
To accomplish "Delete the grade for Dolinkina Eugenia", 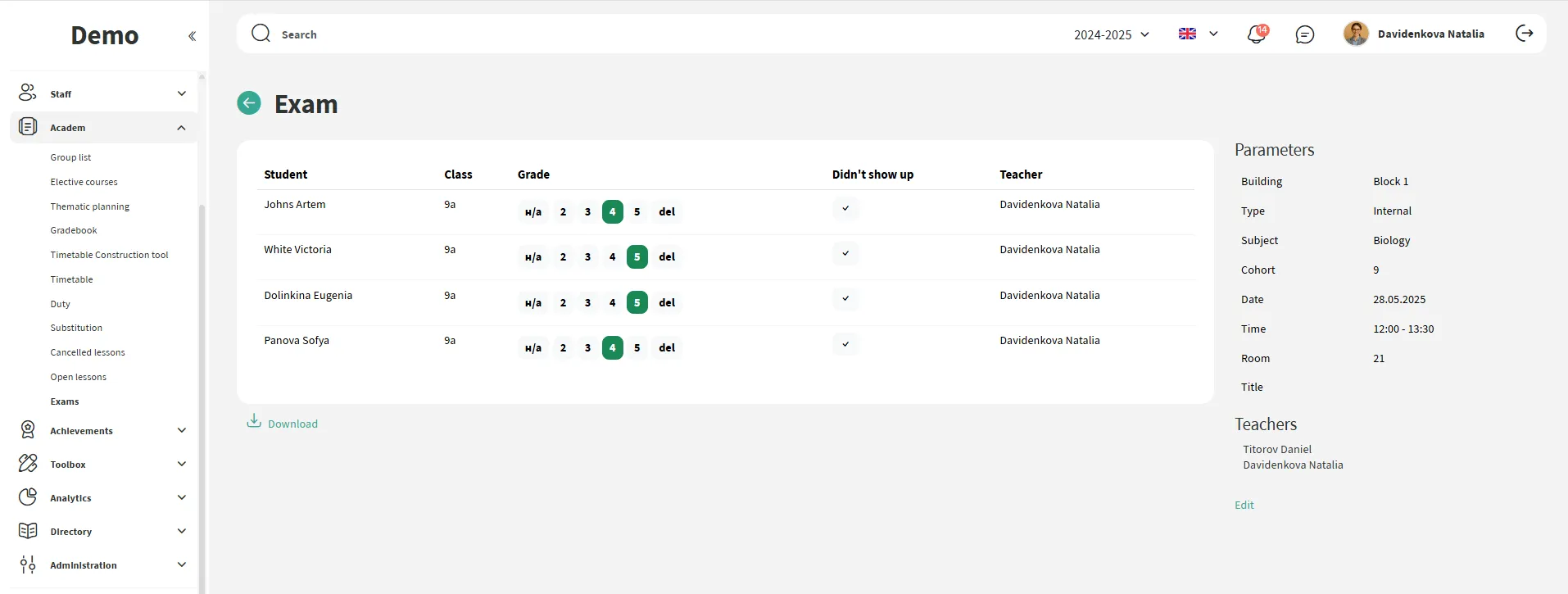I will click(x=667, y=303).
